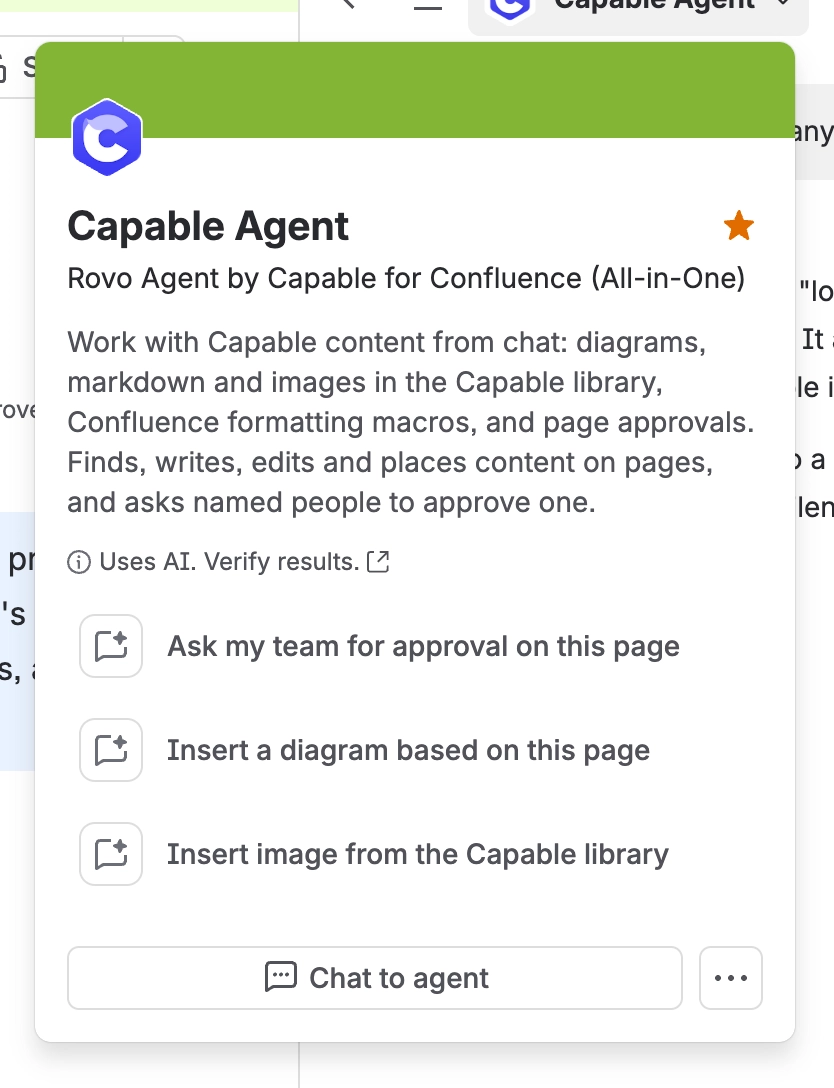Click prompt icon for Insert a diagram
Viewport: 834px width, 1088px height.
[111, 750]
